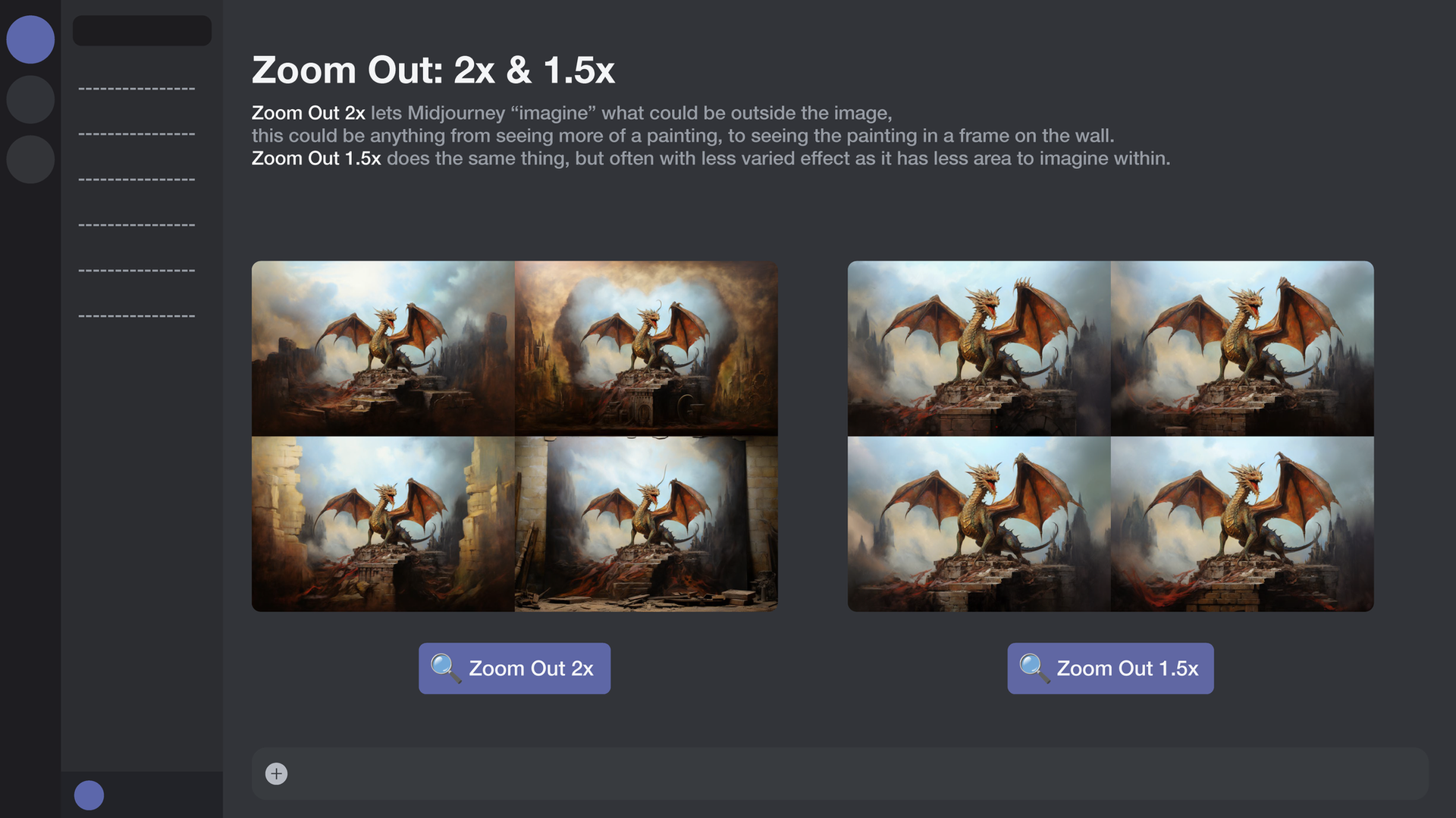Open the bottom-right dragon image in 2x grid
This screenshot has height=818, width=1456.
(646, 524)
